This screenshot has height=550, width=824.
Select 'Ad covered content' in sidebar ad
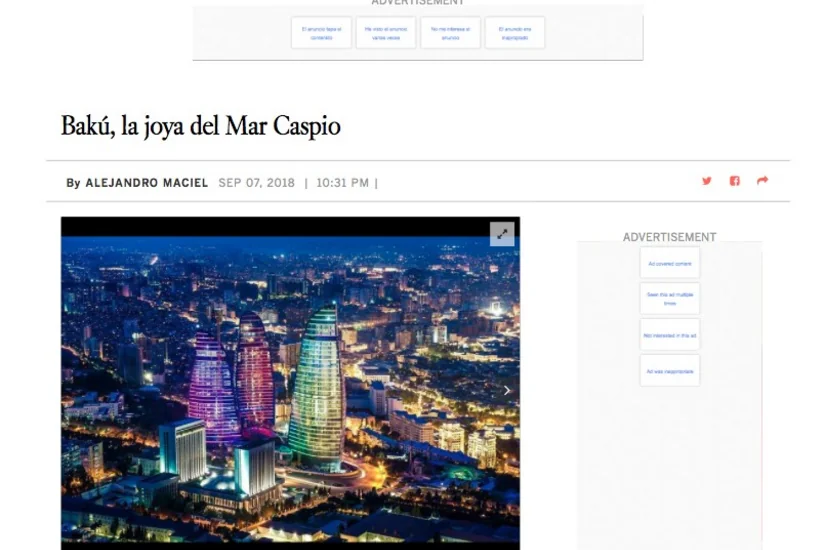[670, 263]
